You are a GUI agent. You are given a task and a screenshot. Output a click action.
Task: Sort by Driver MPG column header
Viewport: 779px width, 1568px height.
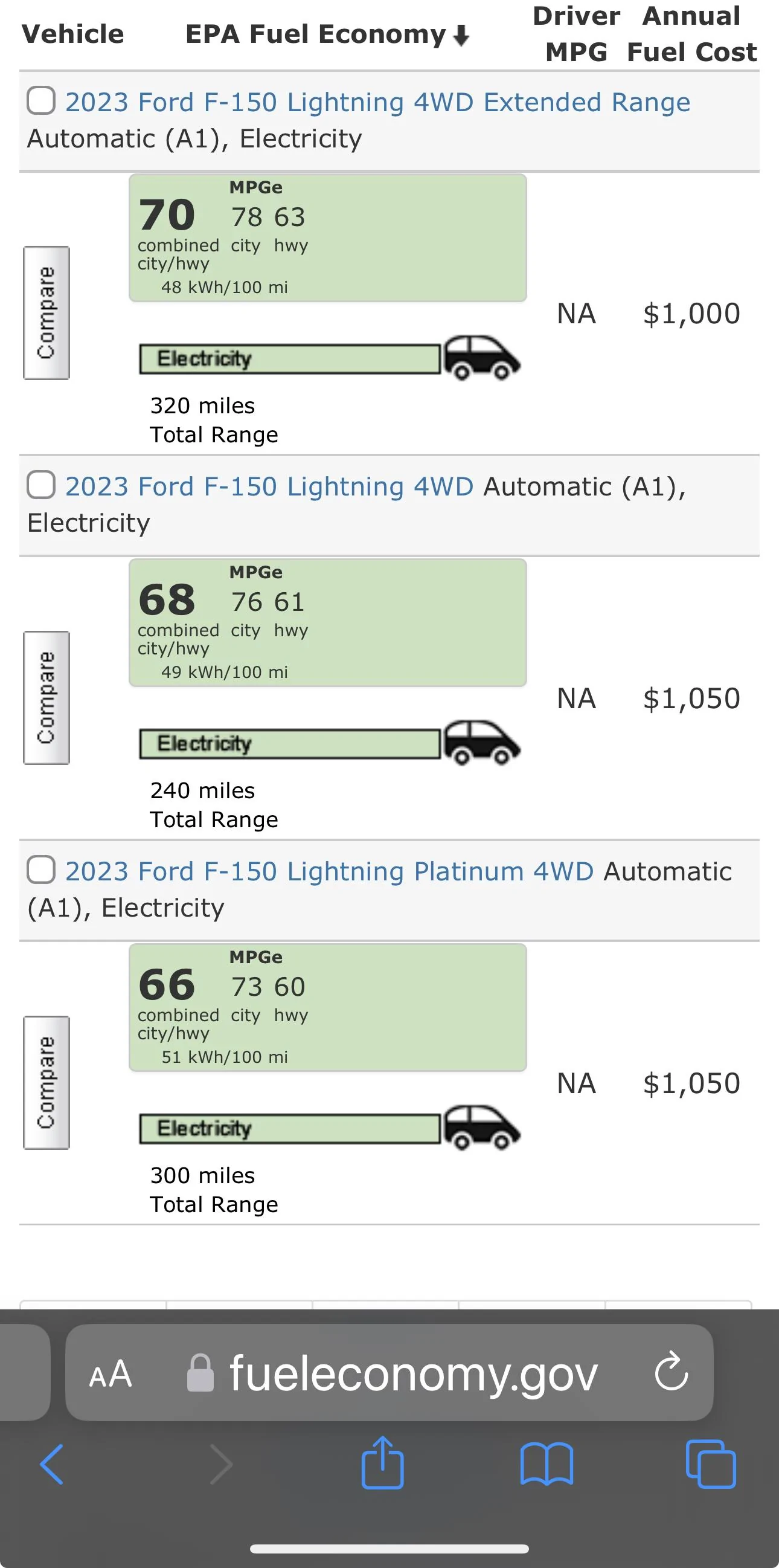577,34
